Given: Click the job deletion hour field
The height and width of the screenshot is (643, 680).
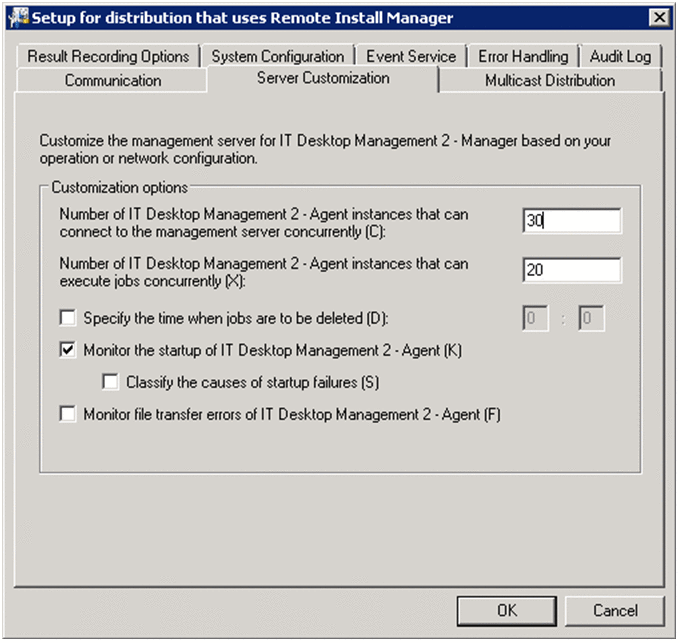Looking at the screenshot, I should [537, 319].
